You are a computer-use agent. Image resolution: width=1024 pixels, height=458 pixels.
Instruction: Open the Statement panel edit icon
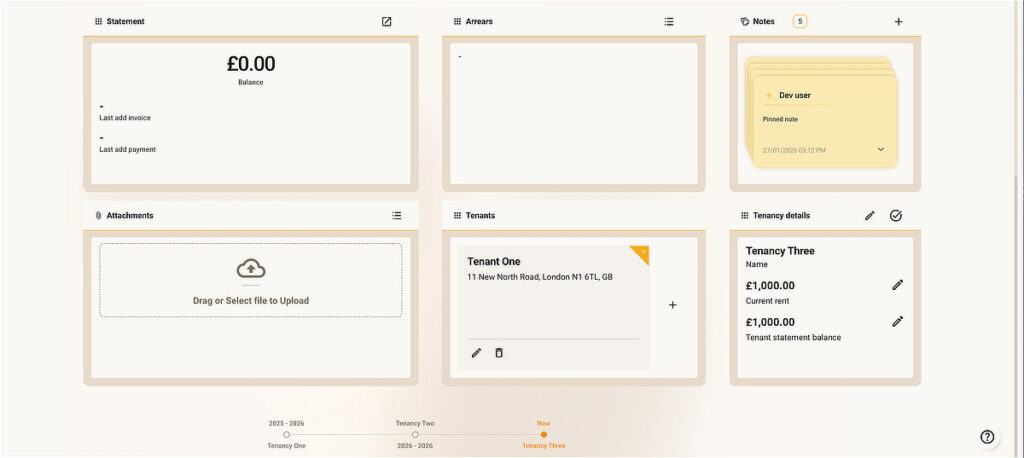coord(387,21)
